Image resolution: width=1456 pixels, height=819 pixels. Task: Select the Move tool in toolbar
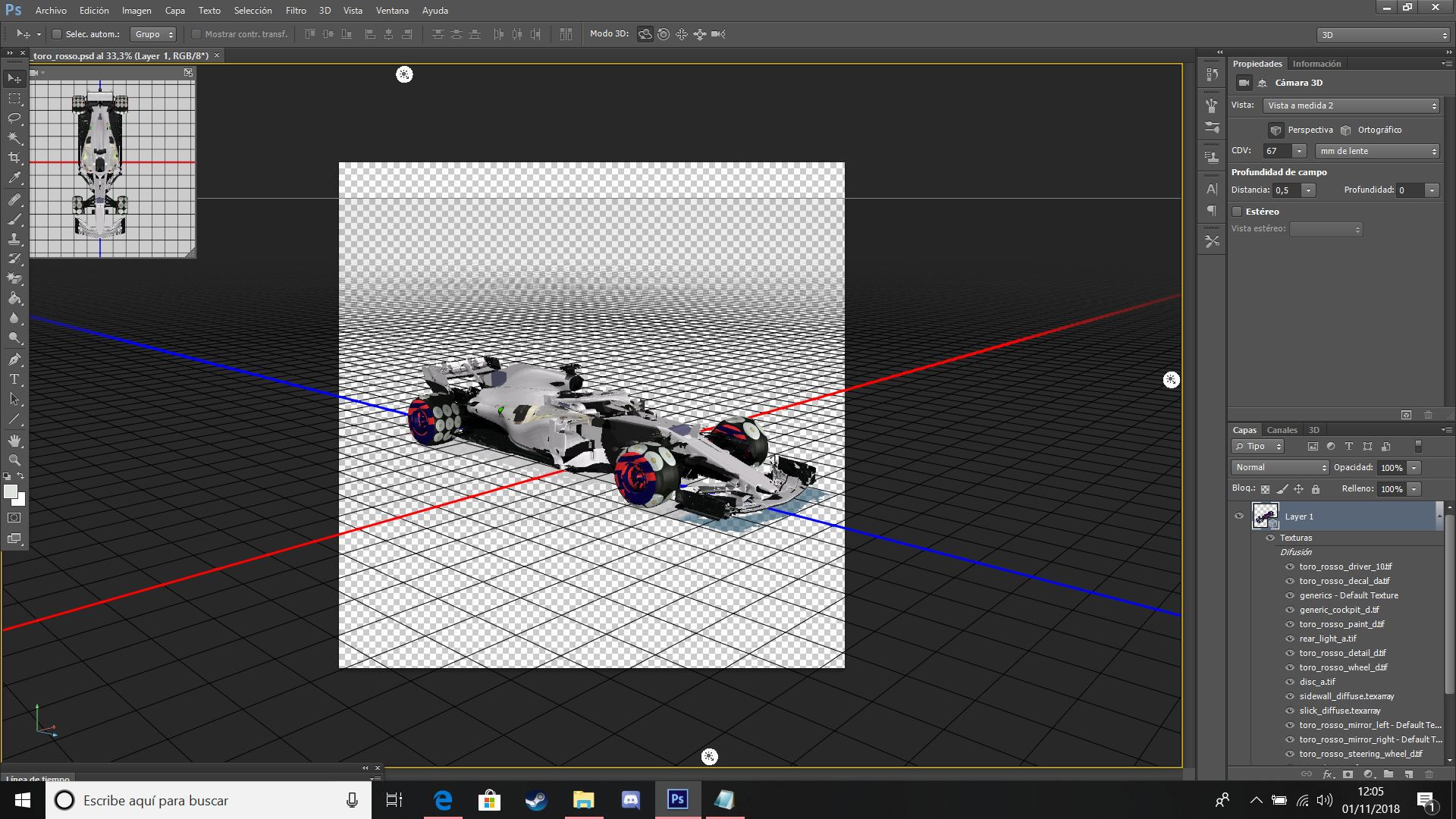14,79
